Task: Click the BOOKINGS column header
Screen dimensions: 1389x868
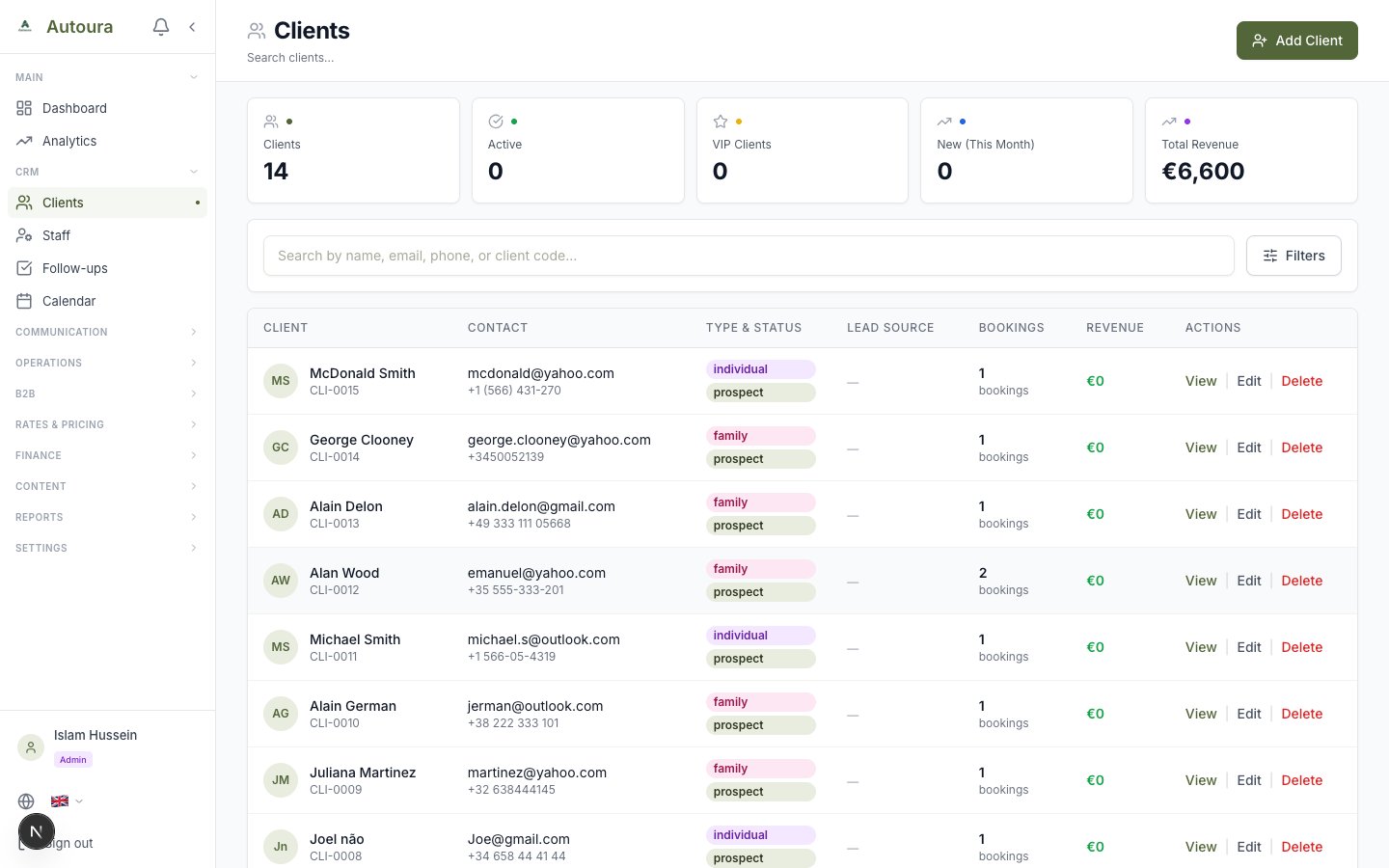Action: pyautogui.click(x=1011, y=328)
